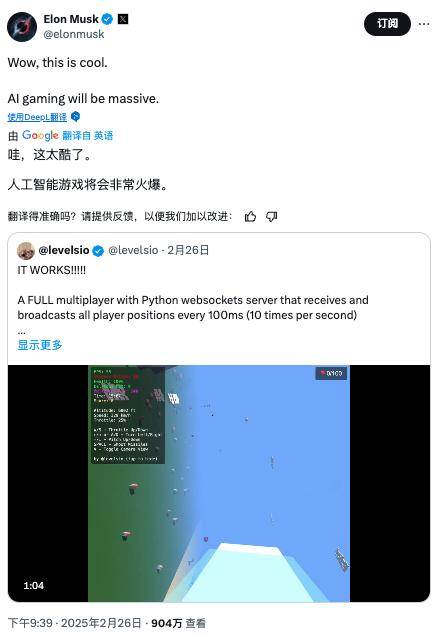This screenshot has height=637, width=440.
Task: Click the verified badge next to @levelsio
Action: (98, 251)
